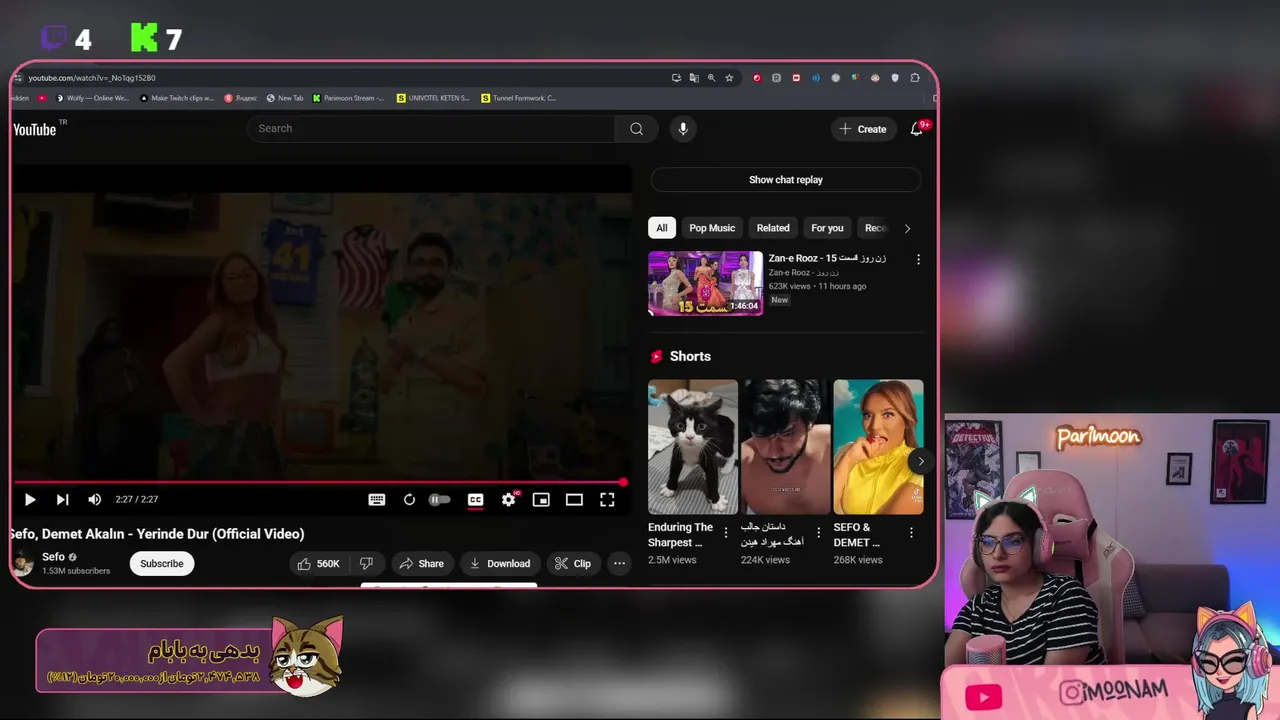The image size is (1280, 720).
Task: Open more actions three-dot menu under video
Action: tap(619, 564)
